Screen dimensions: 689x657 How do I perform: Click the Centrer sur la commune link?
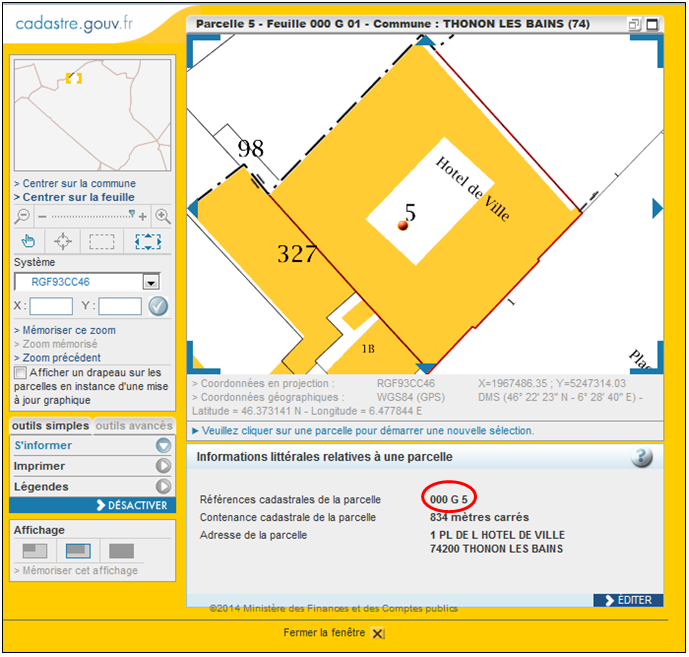[75, 184]
